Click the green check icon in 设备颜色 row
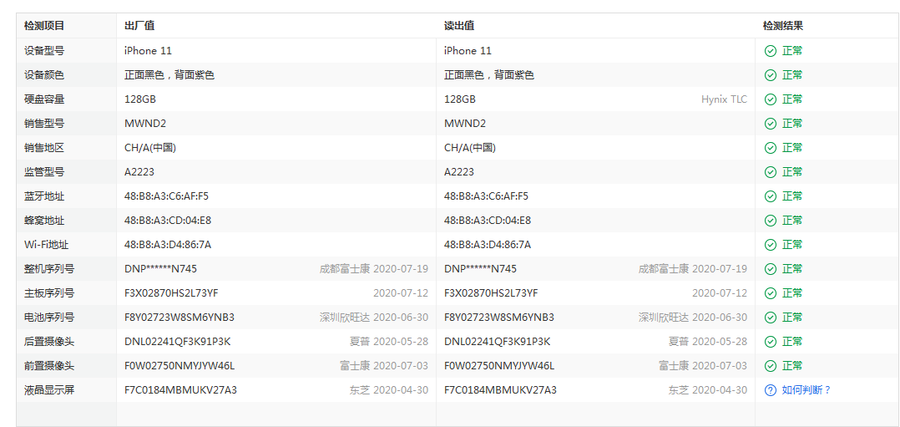The width and height of the screenshot is (900, 427). pyautogui.click(x=770, y=75)
